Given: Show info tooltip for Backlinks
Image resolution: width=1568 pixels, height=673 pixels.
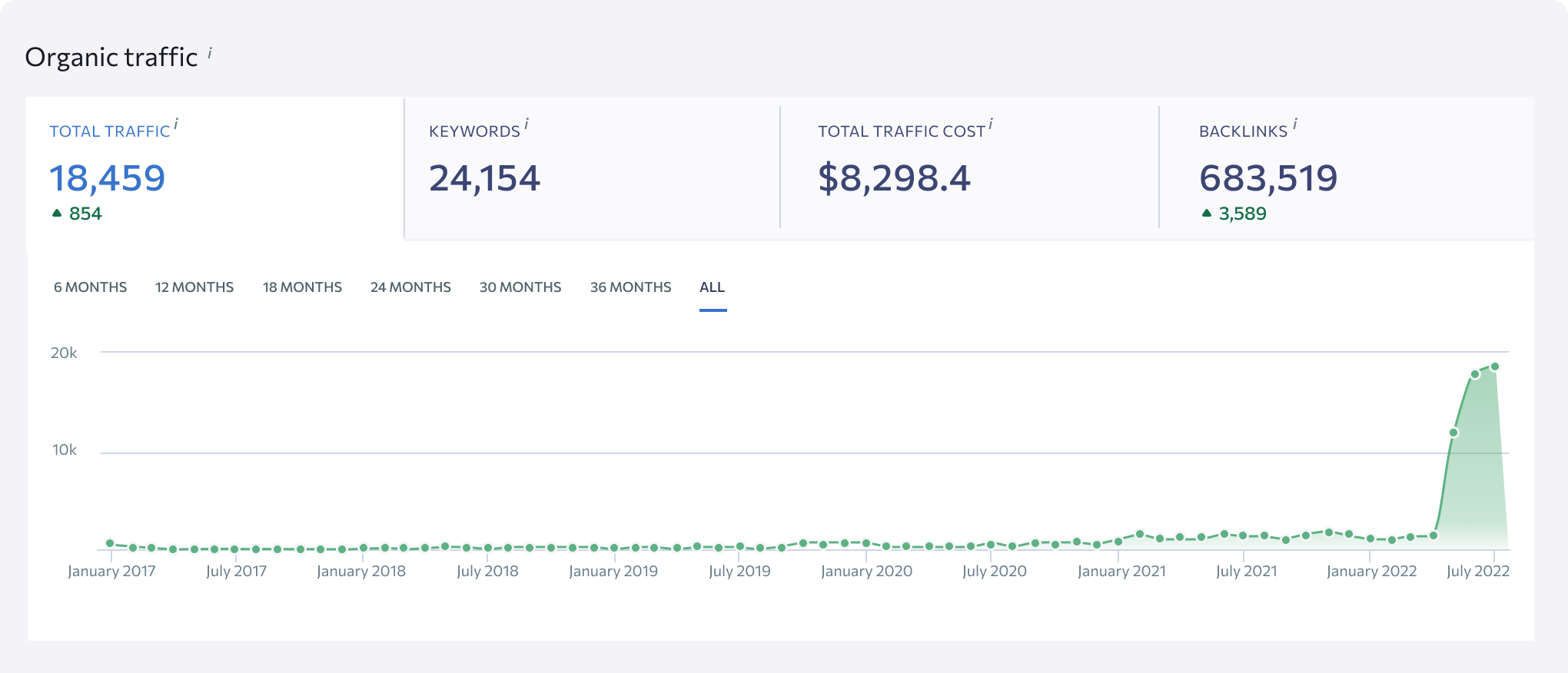Looking at the screenshot, I should coord(1295,123).
